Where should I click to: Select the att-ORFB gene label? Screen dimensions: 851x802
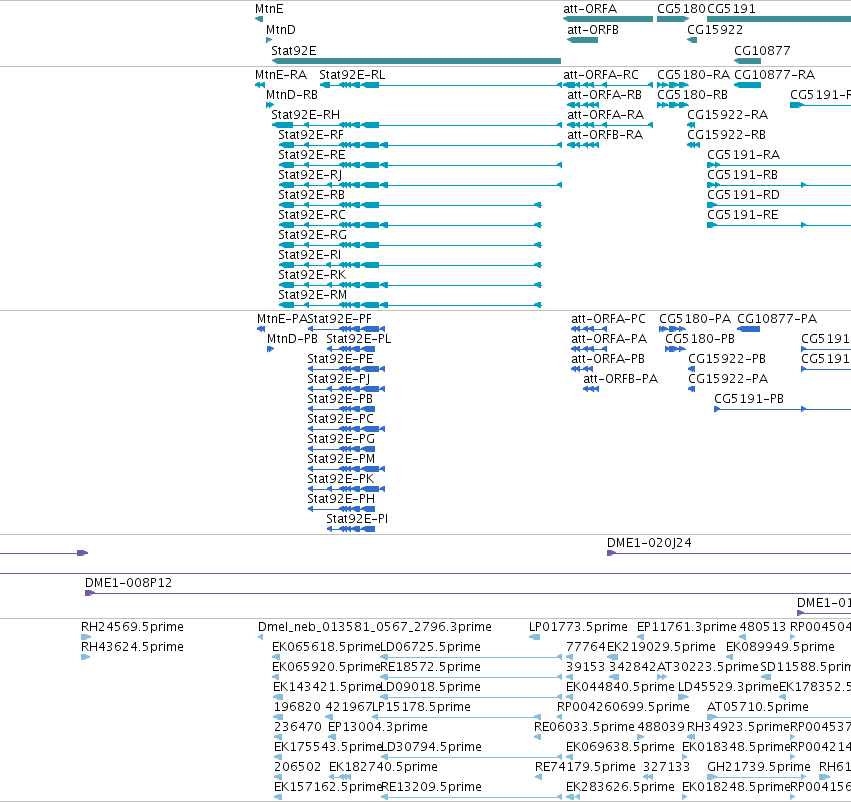(593, 29)
